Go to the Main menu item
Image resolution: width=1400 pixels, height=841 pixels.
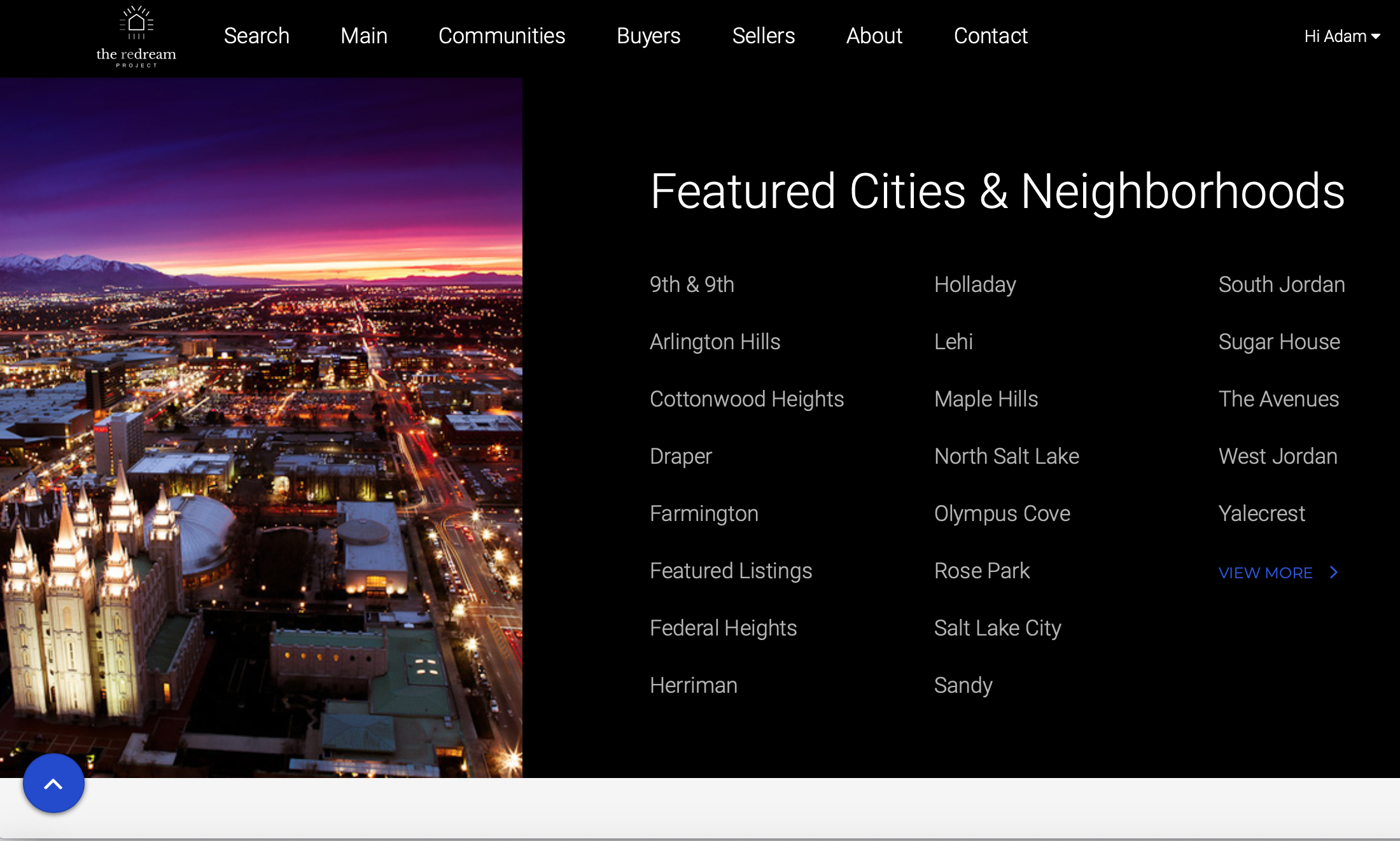[x=364, y=36]
